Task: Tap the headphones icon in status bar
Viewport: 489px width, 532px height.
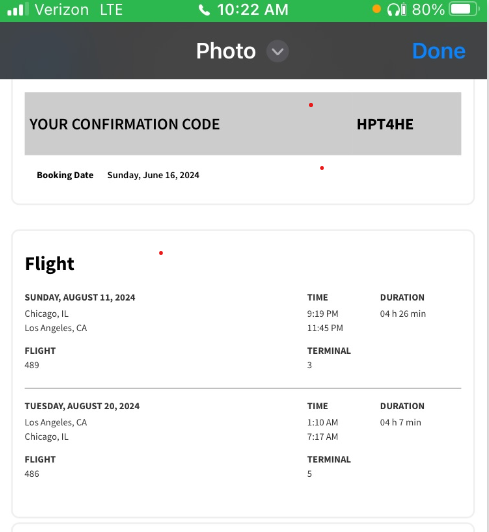Action: pyautogui.click(x=396, y=10)
